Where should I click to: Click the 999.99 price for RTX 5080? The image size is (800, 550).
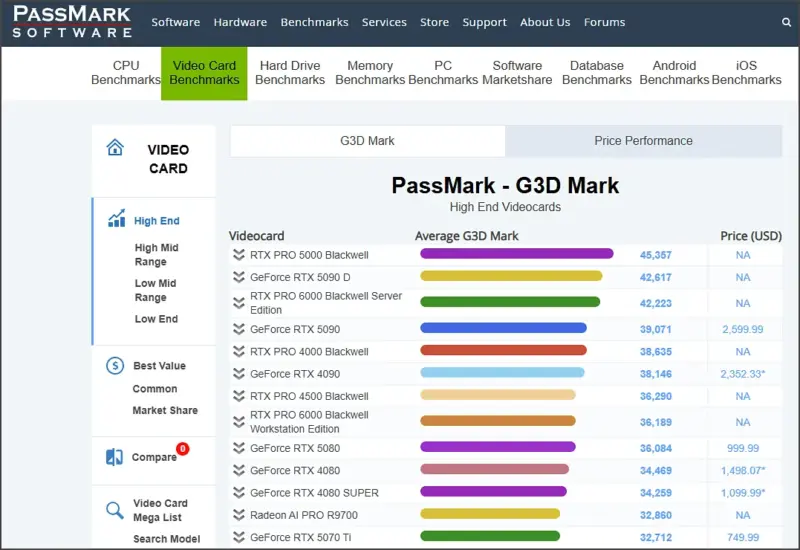click(x=743, y=448)
